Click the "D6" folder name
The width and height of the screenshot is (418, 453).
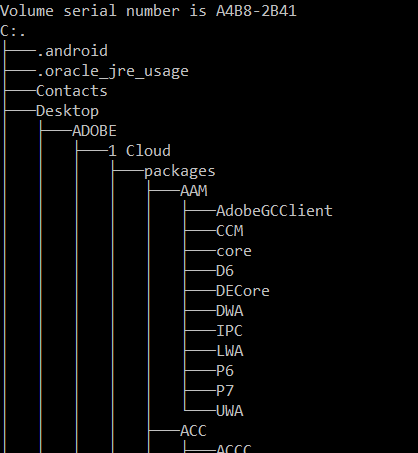(x=225, y=271)
